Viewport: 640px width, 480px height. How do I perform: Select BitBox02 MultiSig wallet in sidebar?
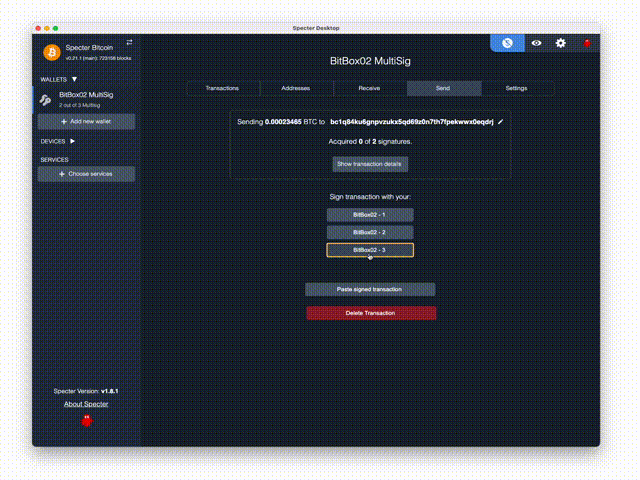(x=85, y=100)
